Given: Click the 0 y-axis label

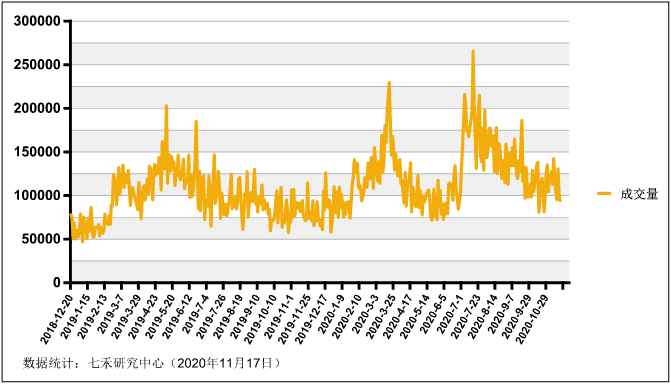Looking at the screenshot, I should pos(57,282).
